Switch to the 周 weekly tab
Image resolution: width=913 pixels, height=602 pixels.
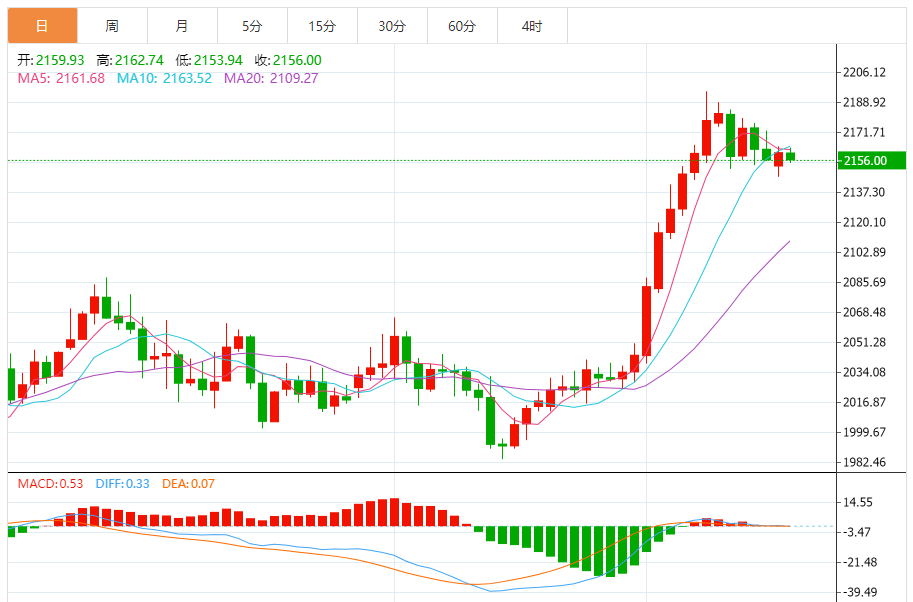[x=112, y=26]
